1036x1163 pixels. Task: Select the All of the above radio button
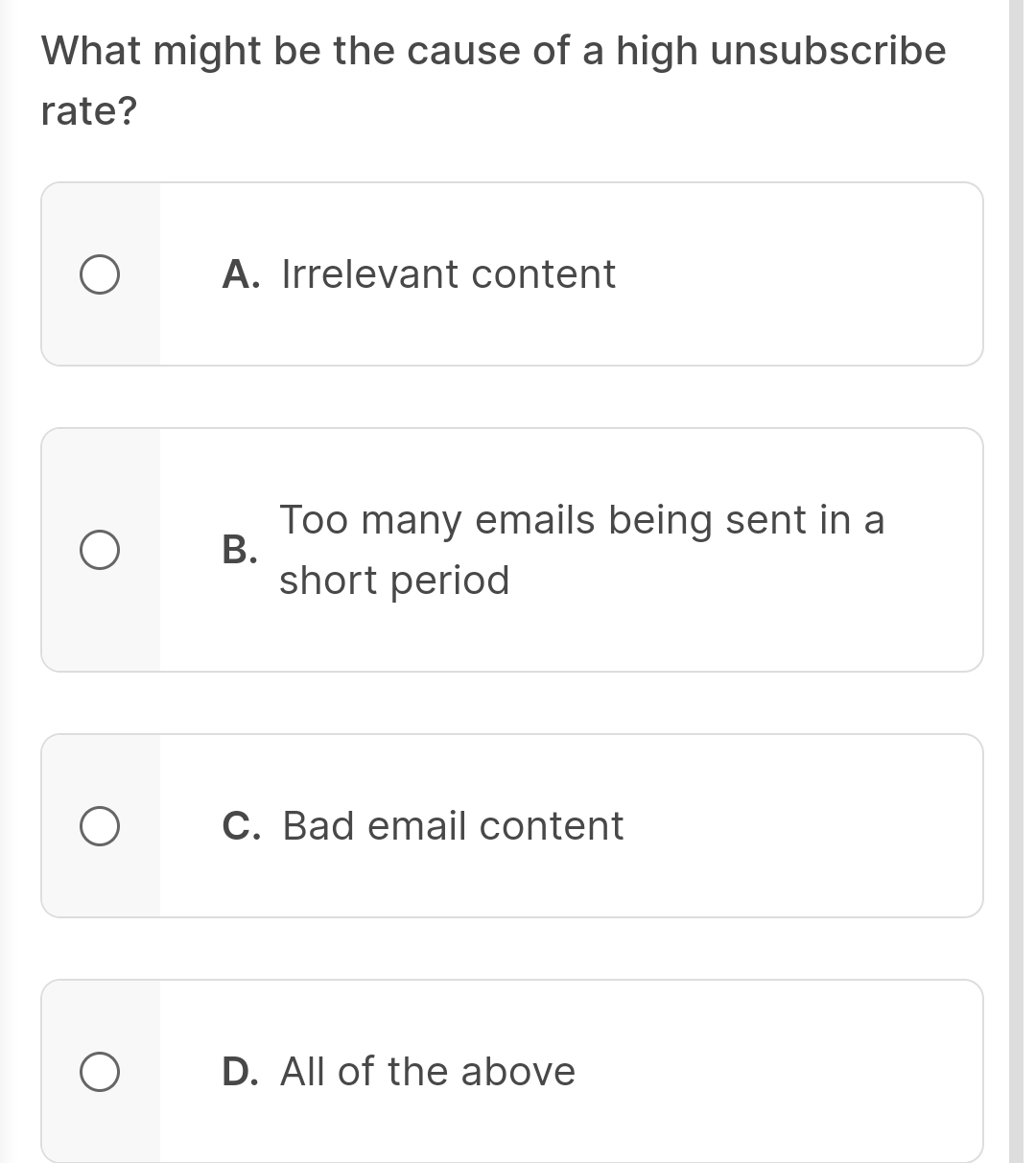tap(100, 1072)
